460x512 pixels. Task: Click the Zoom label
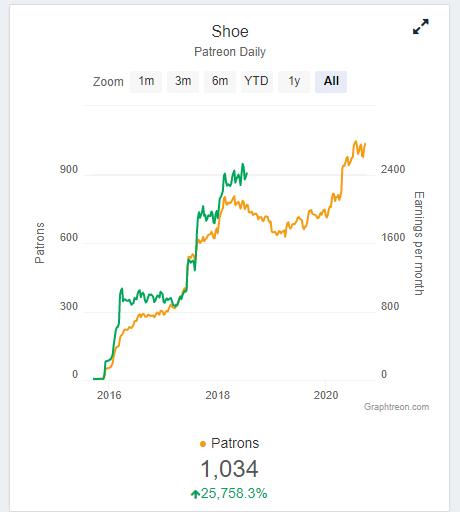click(108, 82)
